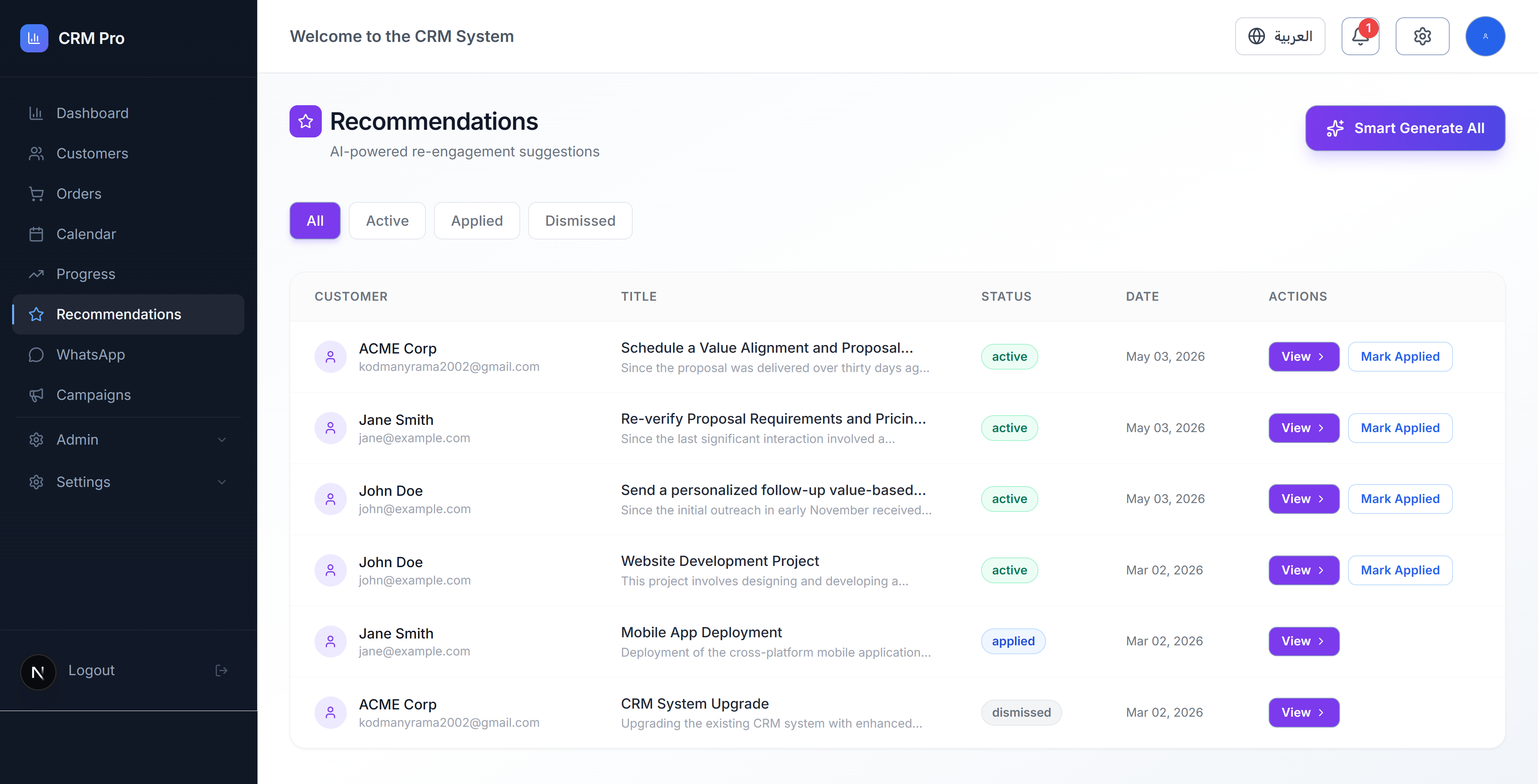This screenshot has height=784, width=1538.
Task: Open the Orders page
Action: pos(128,194)
